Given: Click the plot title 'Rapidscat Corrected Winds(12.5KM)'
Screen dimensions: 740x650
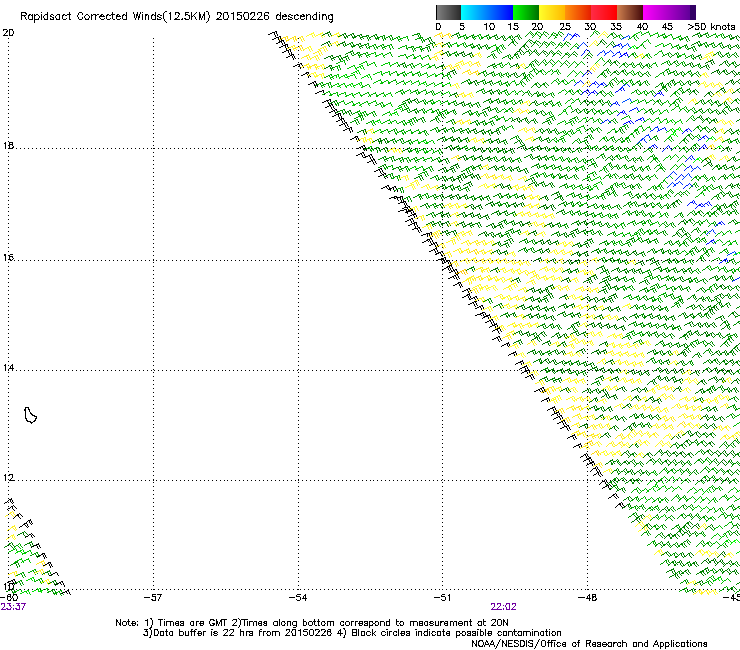Looking at the screenshot, I should coord(115,17).
